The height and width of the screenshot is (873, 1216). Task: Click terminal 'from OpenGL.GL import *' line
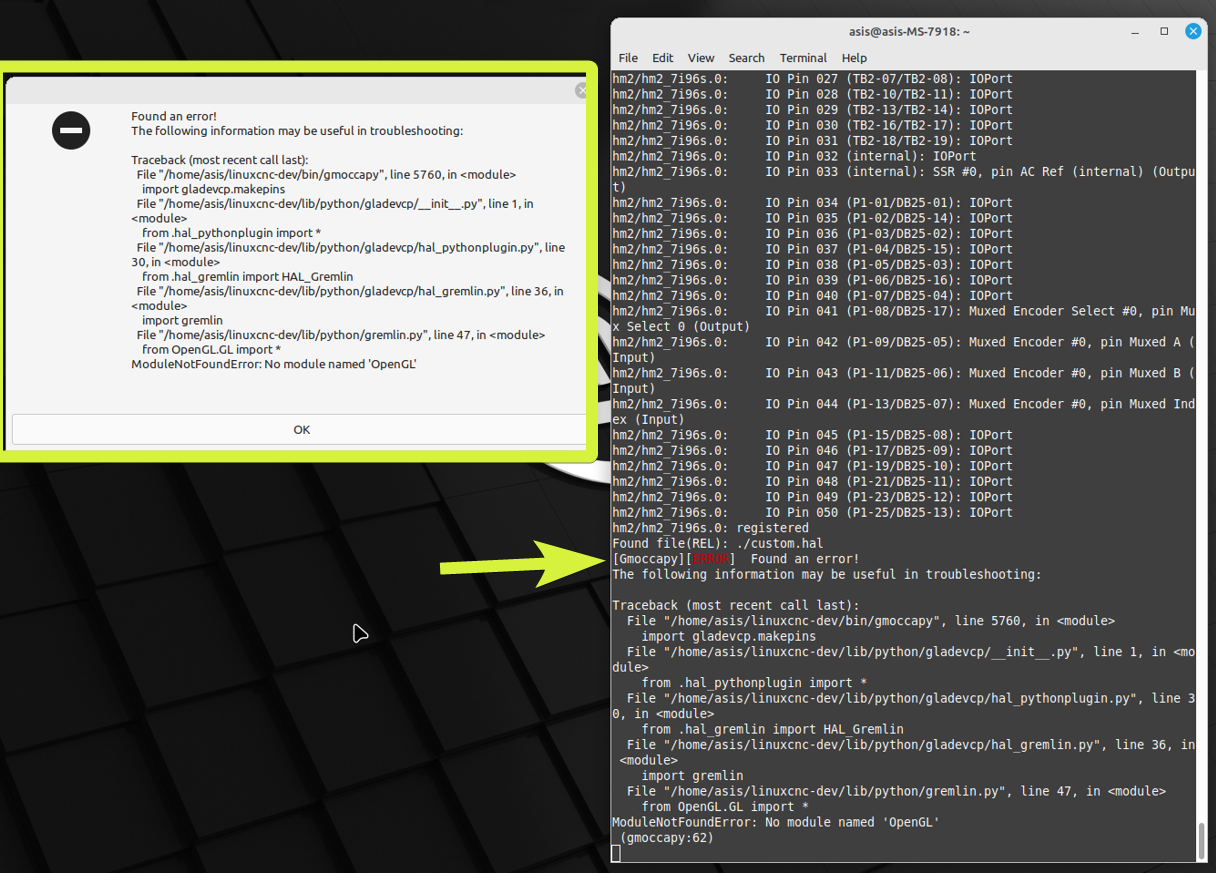[725, 807]
